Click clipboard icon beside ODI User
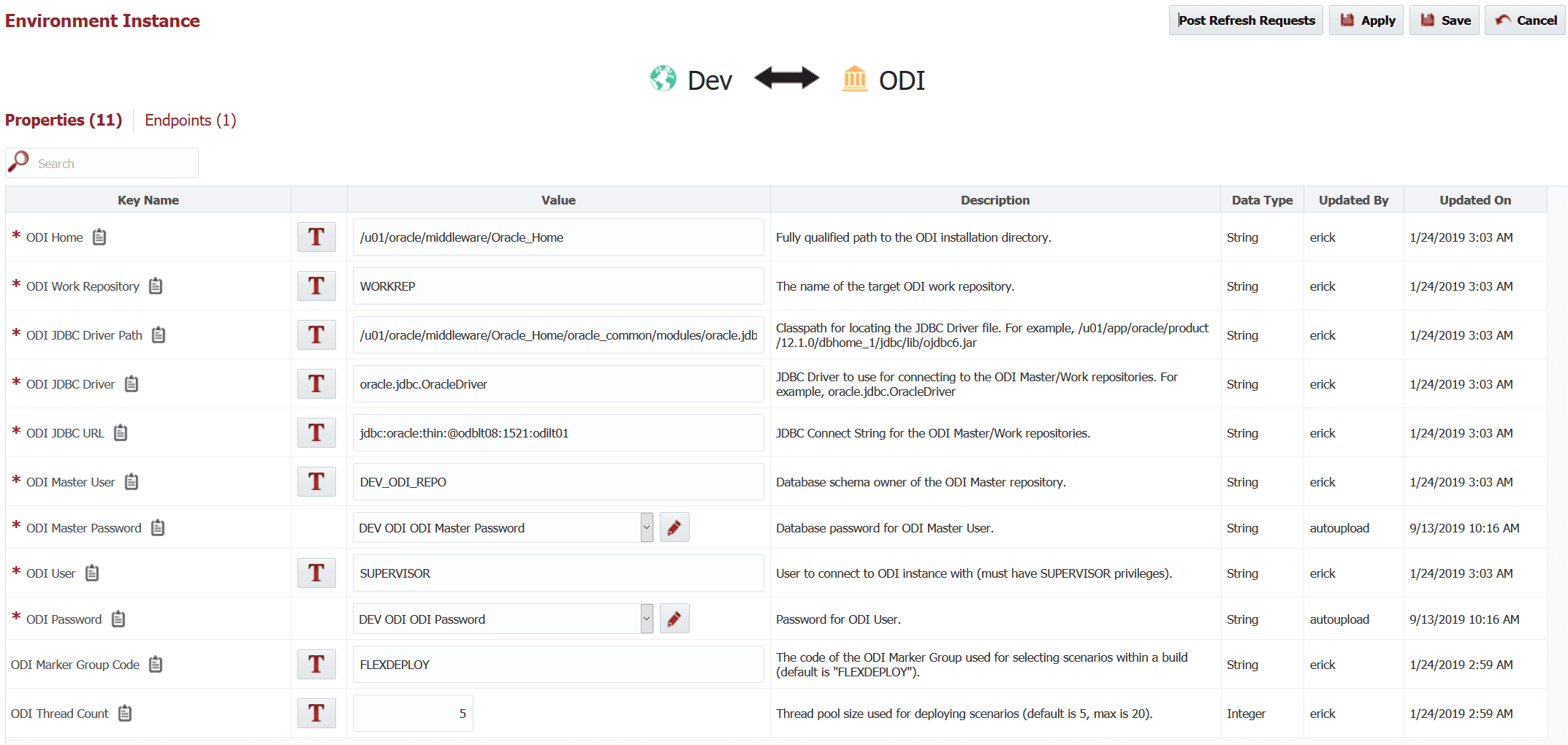This screenshot has height=745, width=1568. click(x=92, y=573)
